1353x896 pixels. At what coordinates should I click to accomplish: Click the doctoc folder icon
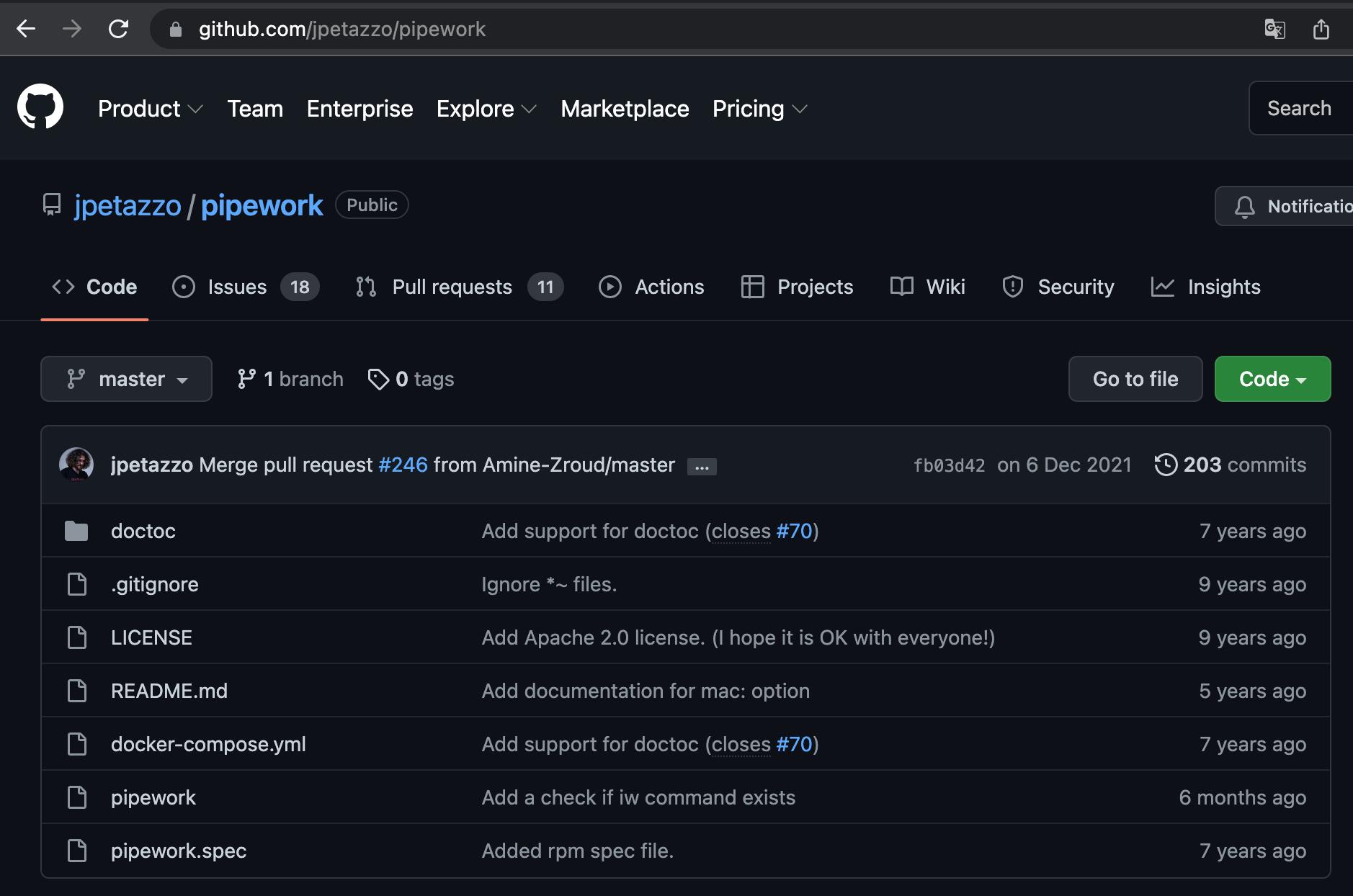[x=76, y=531]
